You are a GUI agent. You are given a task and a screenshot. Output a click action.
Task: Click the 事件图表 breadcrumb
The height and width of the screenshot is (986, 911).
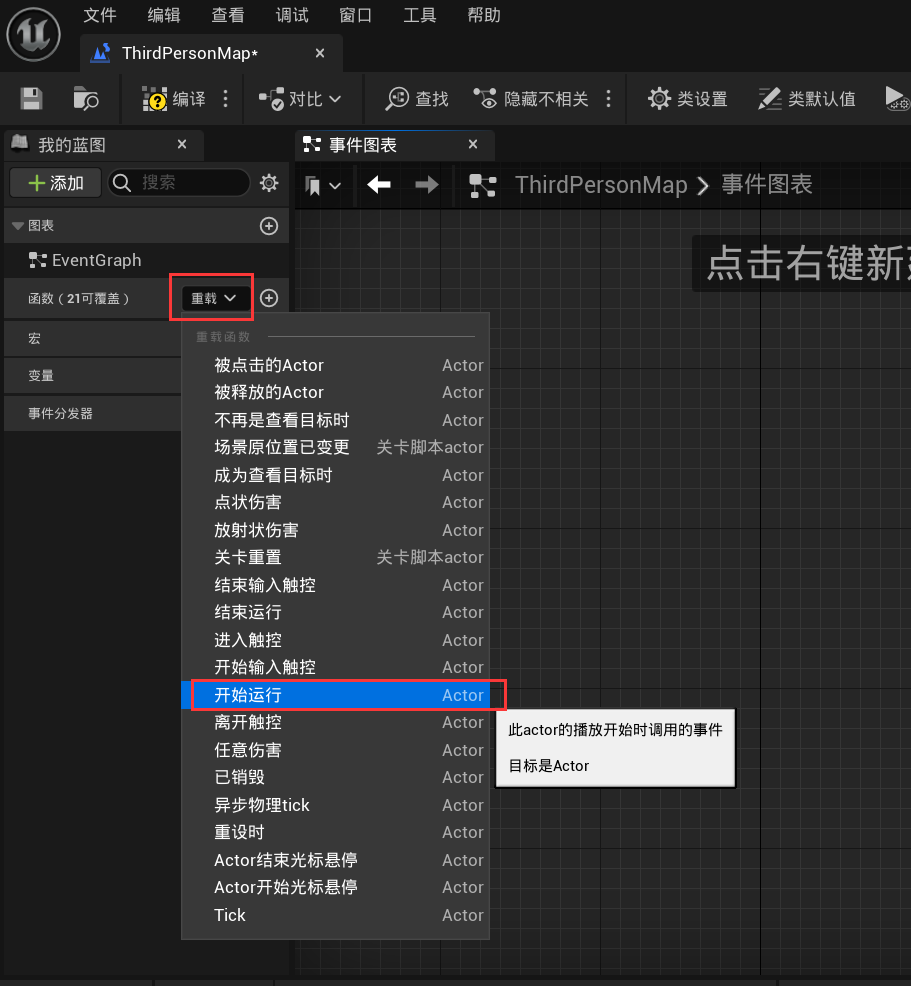pyautogui.click(x=767, y=185)
